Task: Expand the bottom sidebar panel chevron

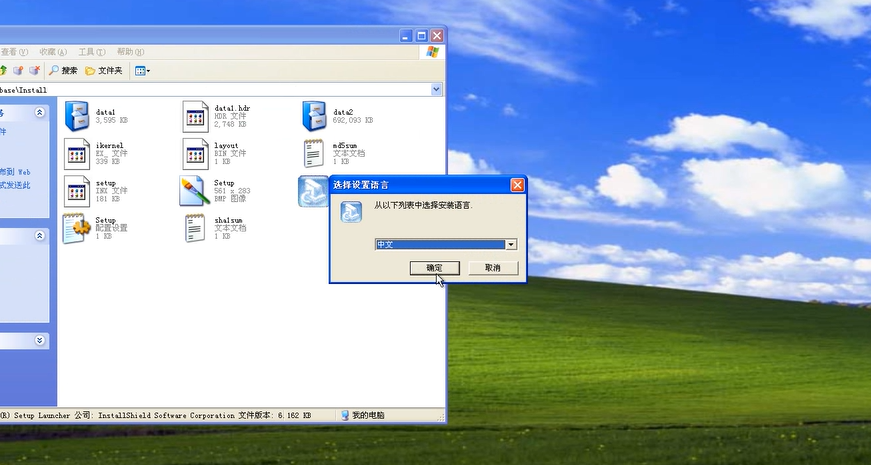Action: click(39, 340)
